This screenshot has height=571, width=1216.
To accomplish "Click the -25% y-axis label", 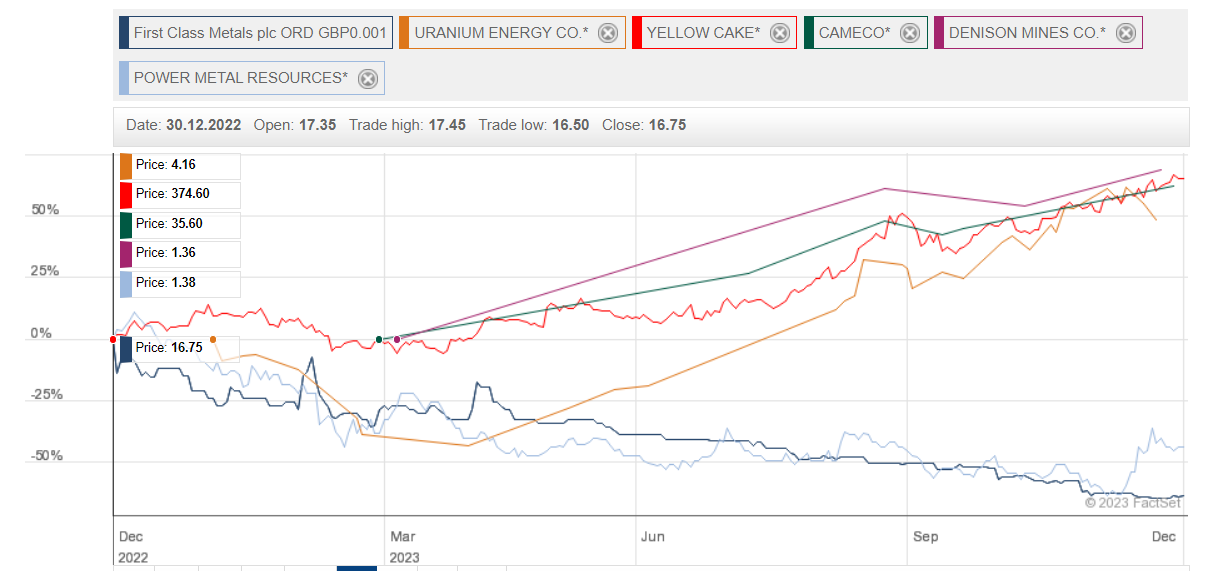I will tap(45, 395).
